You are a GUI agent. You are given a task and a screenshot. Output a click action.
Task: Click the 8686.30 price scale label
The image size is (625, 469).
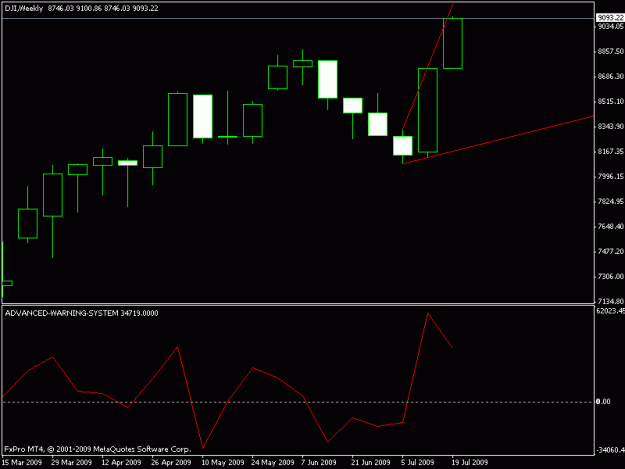tap(610, 76)
